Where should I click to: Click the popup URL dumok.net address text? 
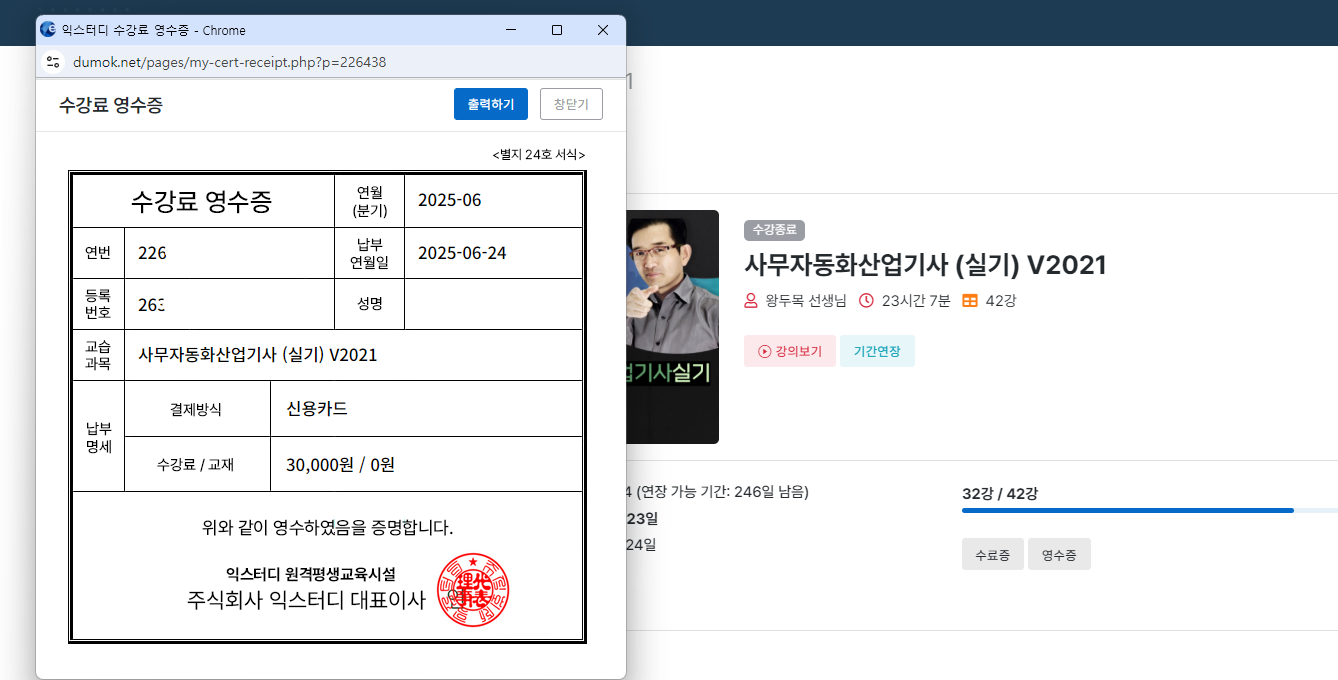pyautogui.click(x=229, y=62)
